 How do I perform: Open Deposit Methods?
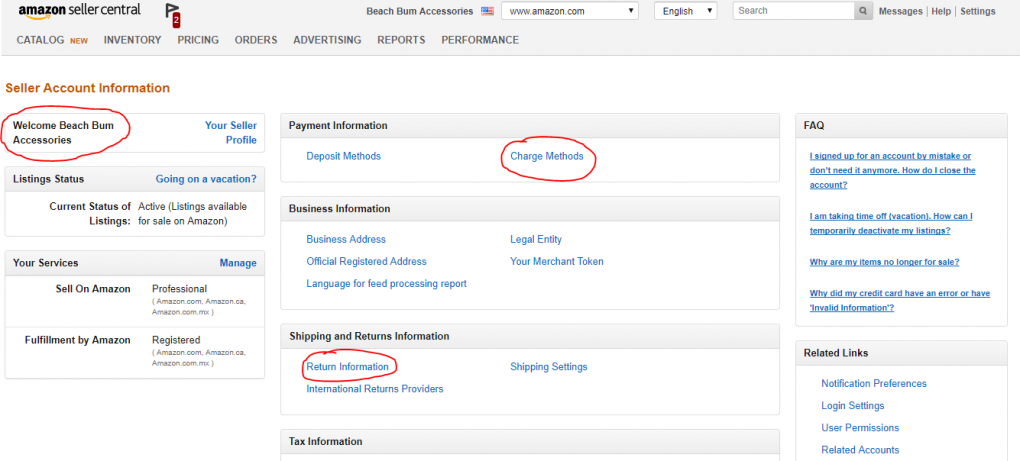click(343, 156)
